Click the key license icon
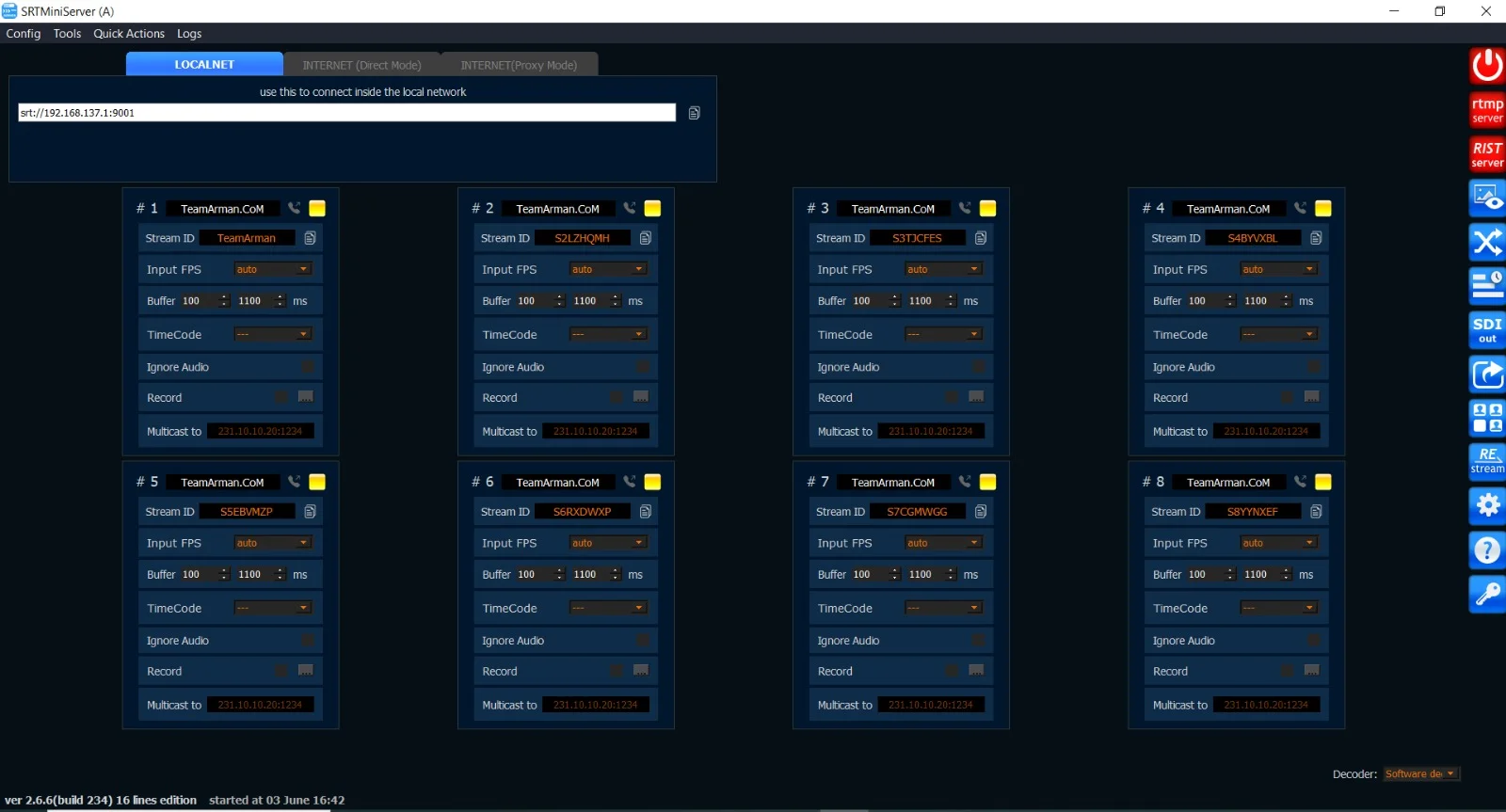The height and width of the screenshot is (812, 1506). [x=1487, y=594]
